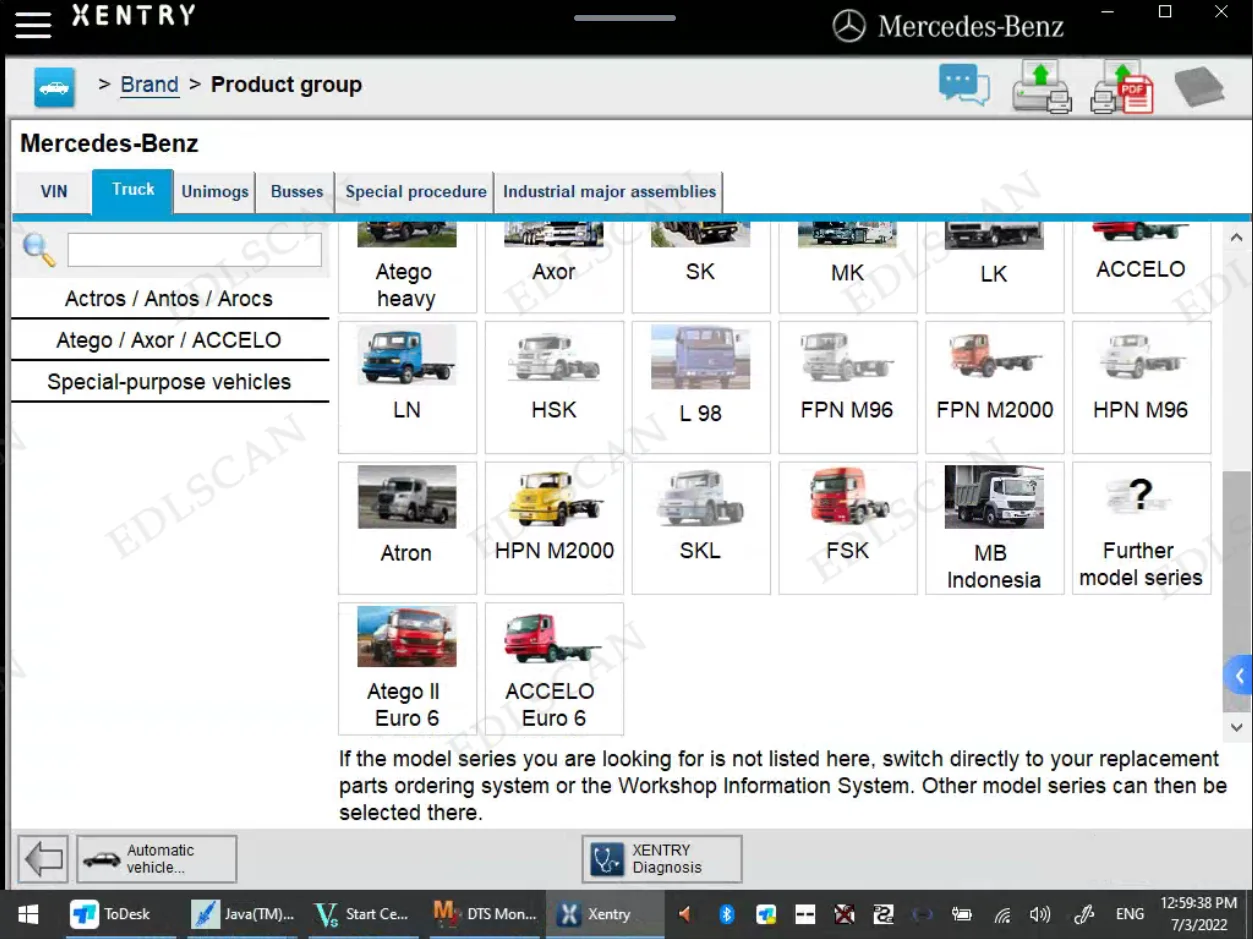The height and width of the screenshot is (939, 1253).
Task: Click the Bluetooth tray icon
Action: pos(728,914)
